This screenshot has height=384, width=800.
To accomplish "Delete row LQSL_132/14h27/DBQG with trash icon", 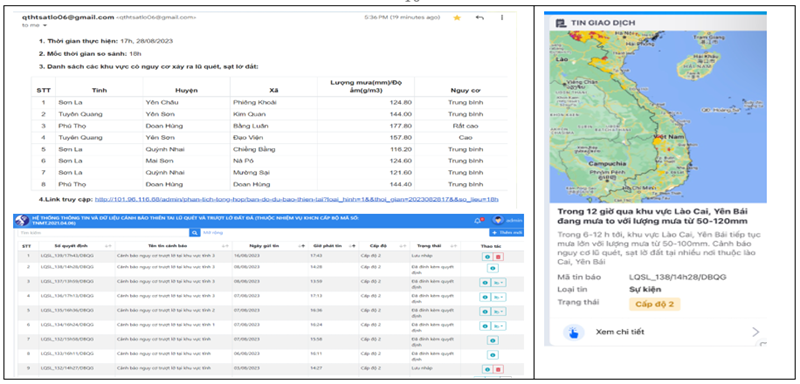I will (x=498, y=369).
